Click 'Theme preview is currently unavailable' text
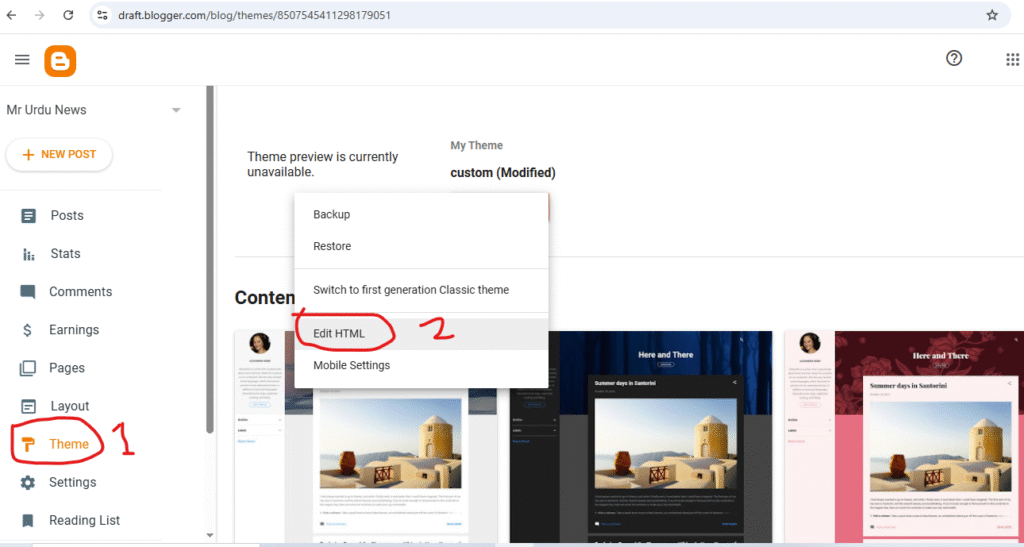Screen dimensions: 1024x547 click(323, 164)
